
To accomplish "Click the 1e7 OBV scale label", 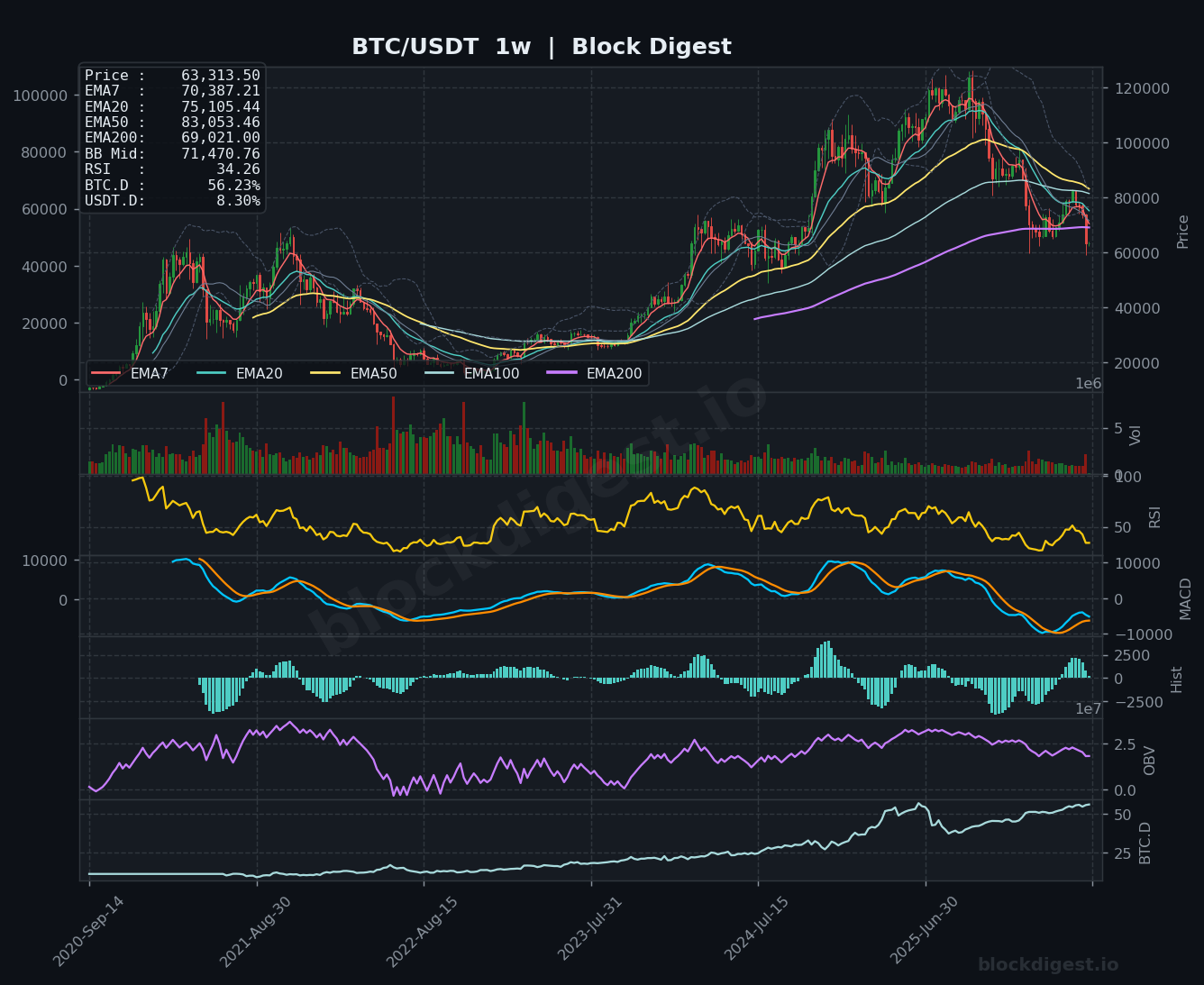I will (x=1089, y=709).
